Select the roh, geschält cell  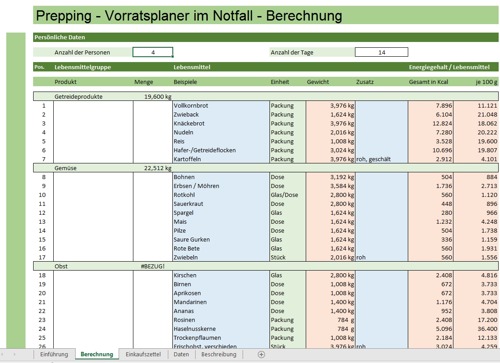coord(382,159)
